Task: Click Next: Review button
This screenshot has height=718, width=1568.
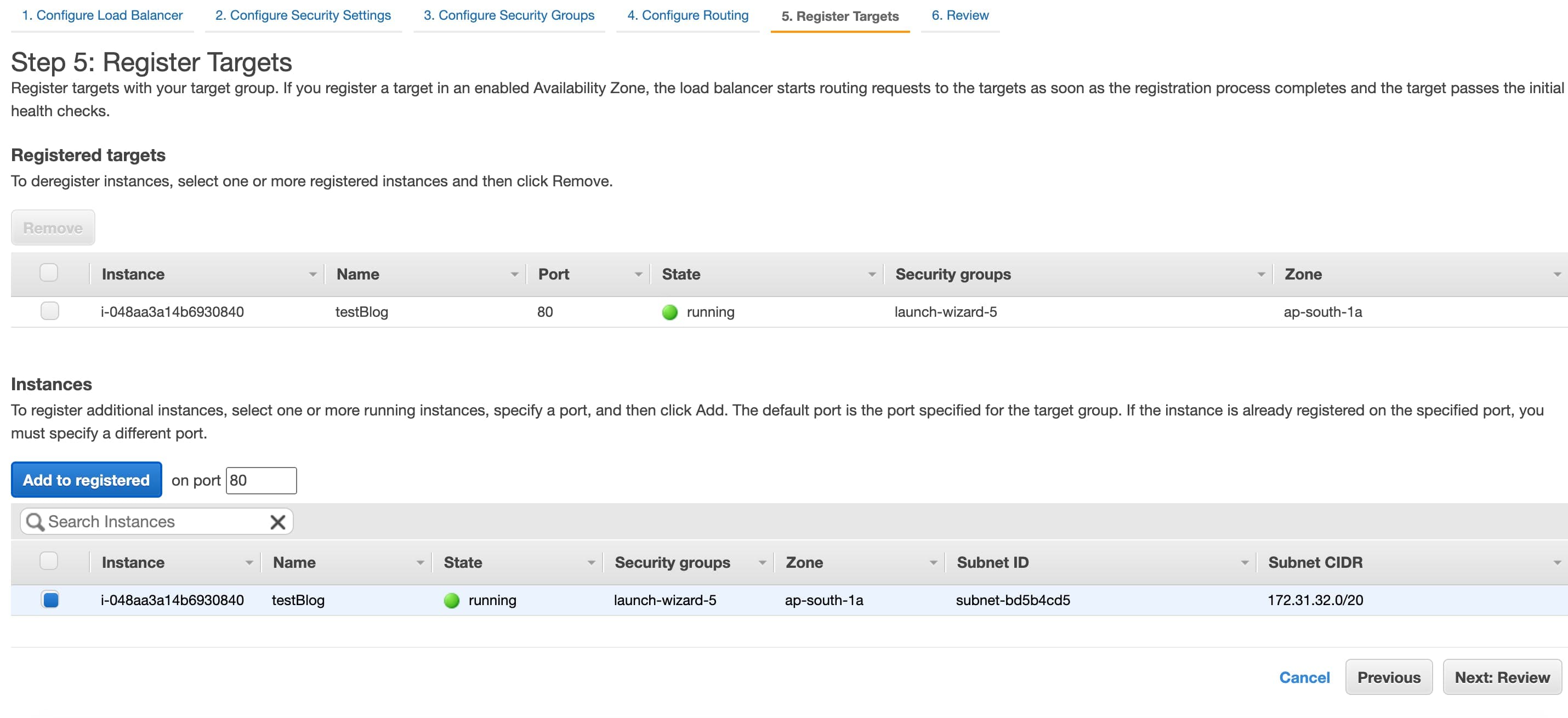Action: [1502, 678]
